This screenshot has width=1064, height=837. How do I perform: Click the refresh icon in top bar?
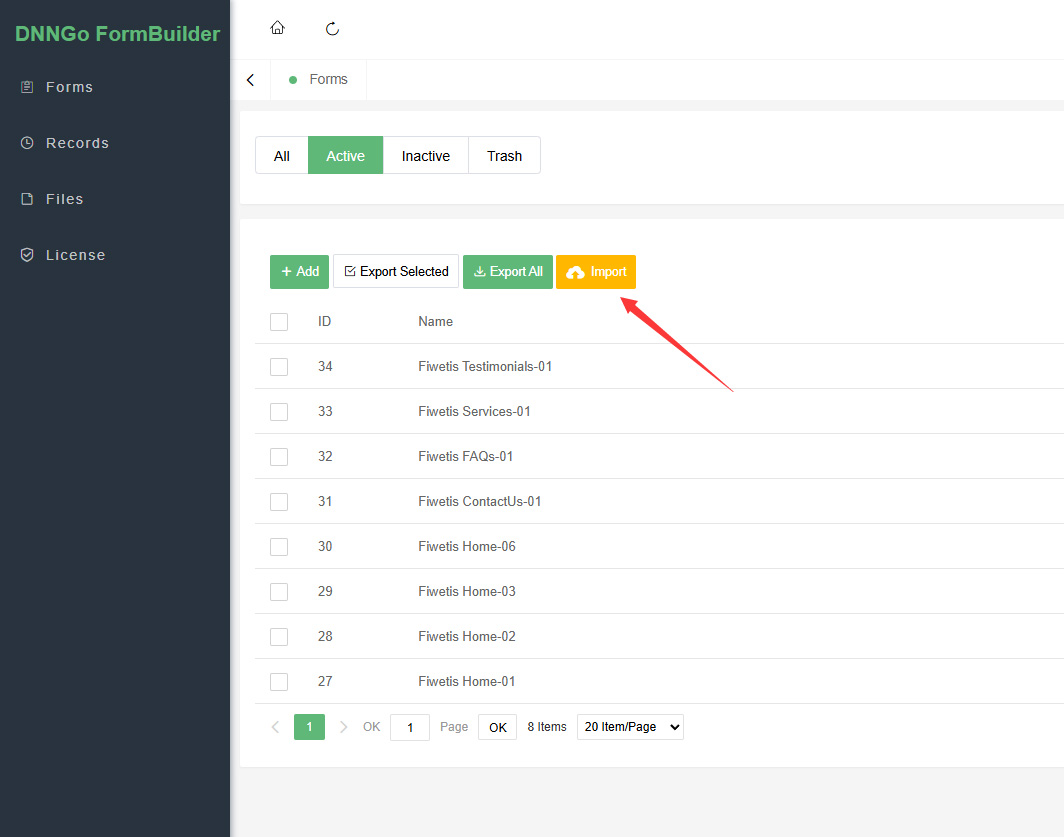click(x=332, y=29)
